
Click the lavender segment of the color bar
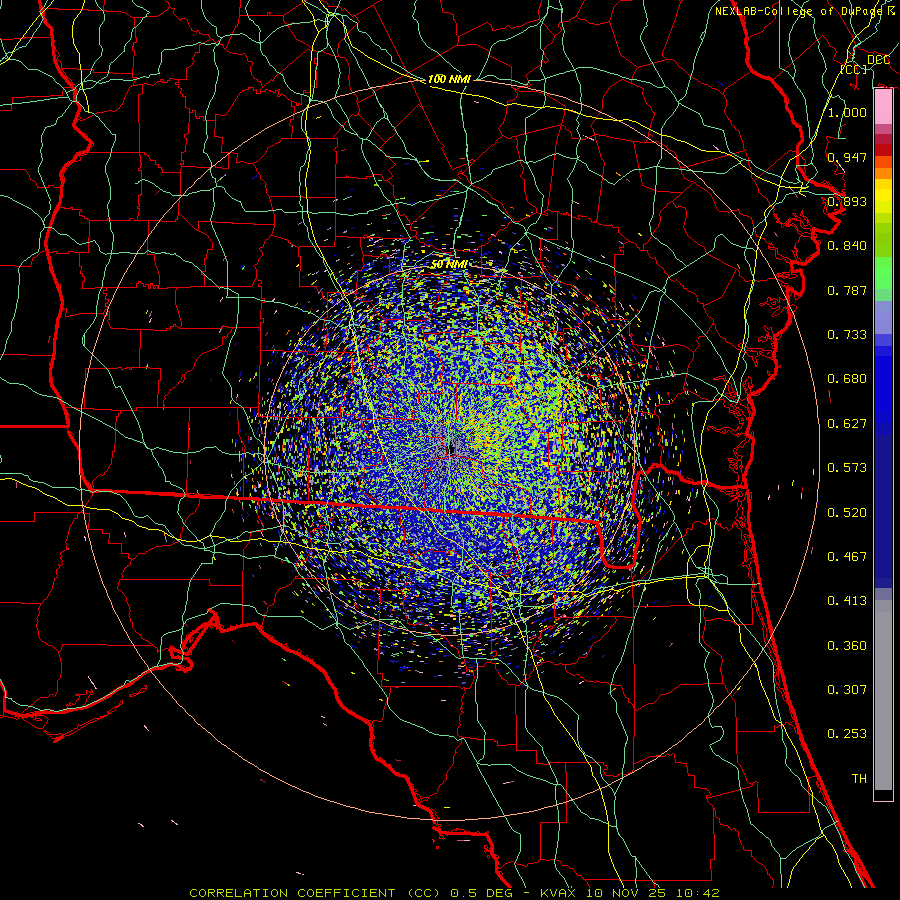click(883, 317)
